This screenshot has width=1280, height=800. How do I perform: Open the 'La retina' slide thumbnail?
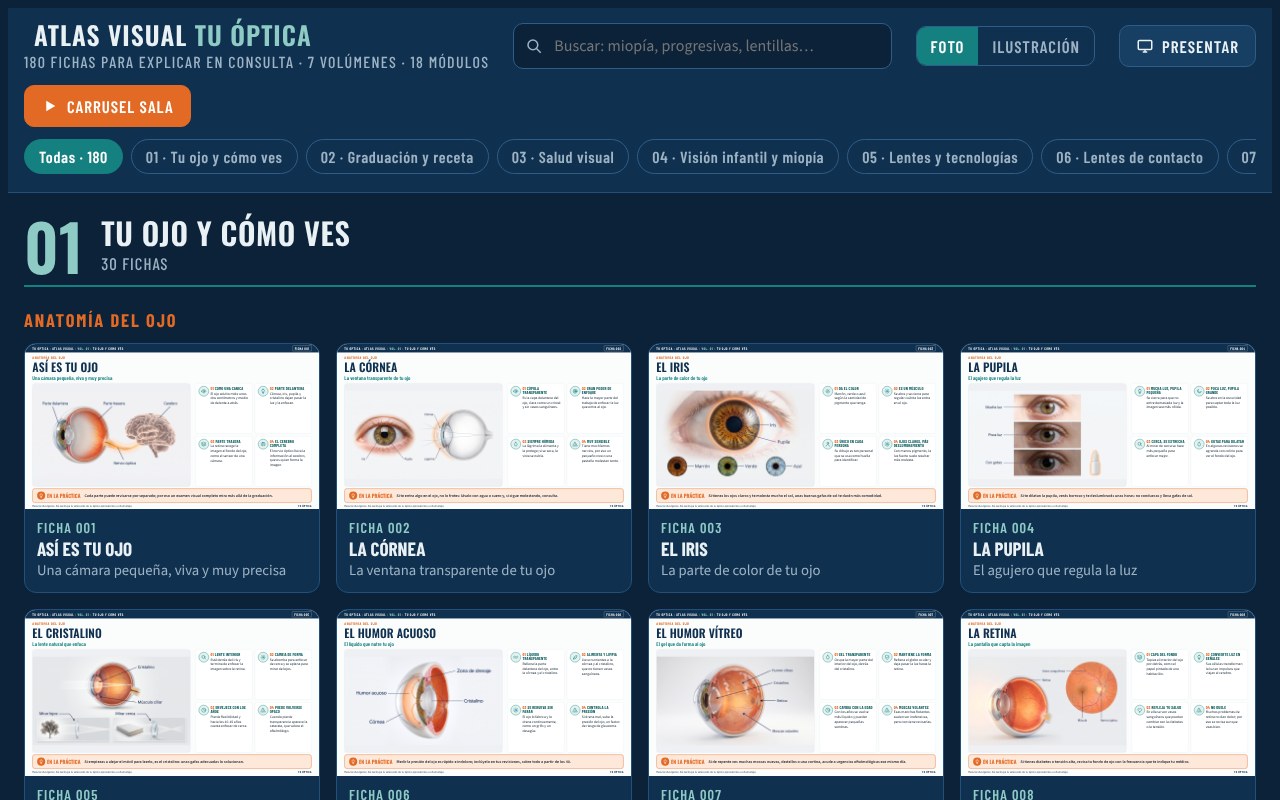point(1108,693)
